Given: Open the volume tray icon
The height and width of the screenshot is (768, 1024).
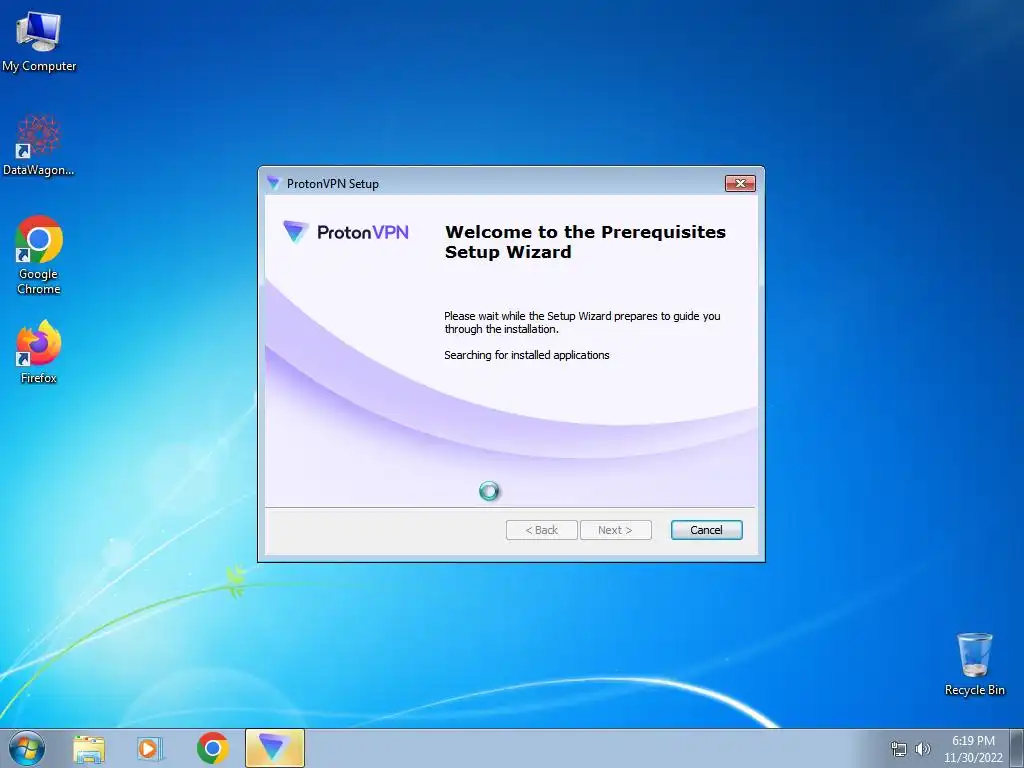Looking at the screenshot, I should pyautogui.click(x=922, y=749).
